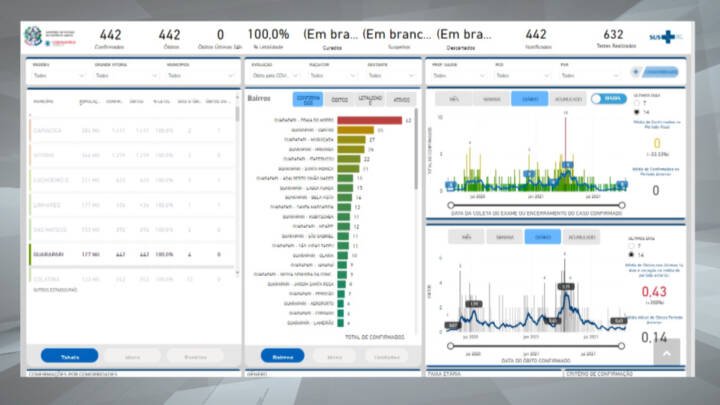
Task: Select the Cariacica row in municipality table
Action: tap(132, 131)
